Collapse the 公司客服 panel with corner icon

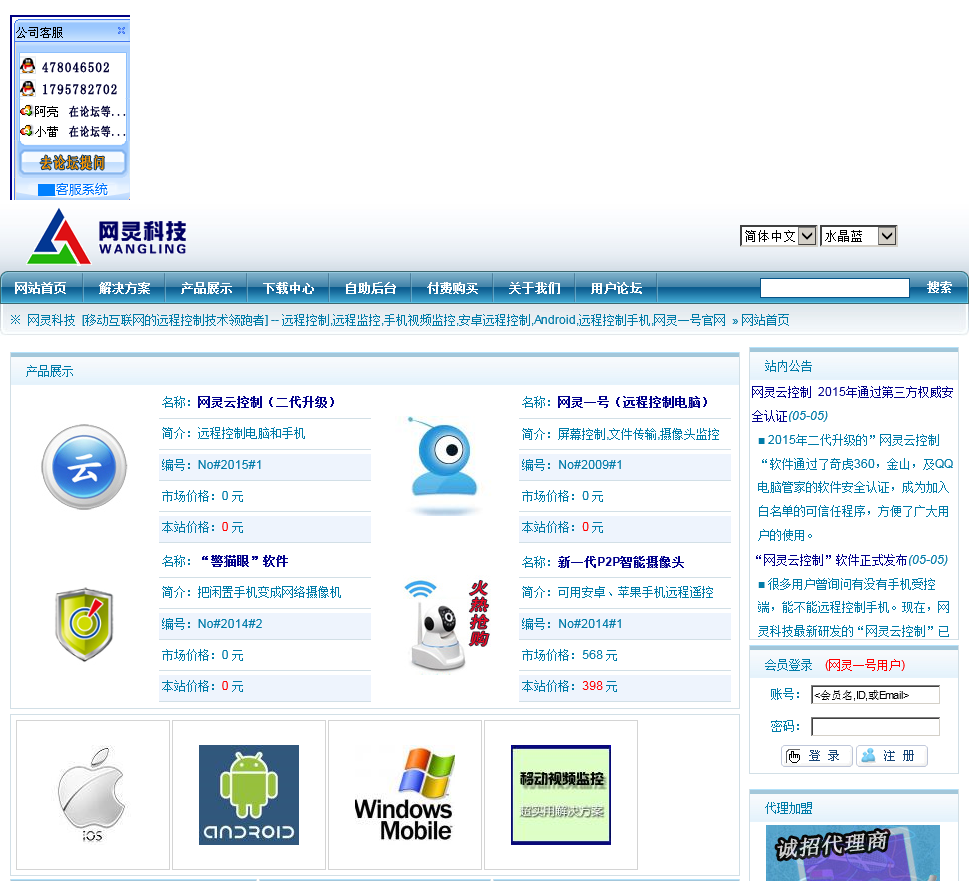pyautogui.click(x=121, y=30)
